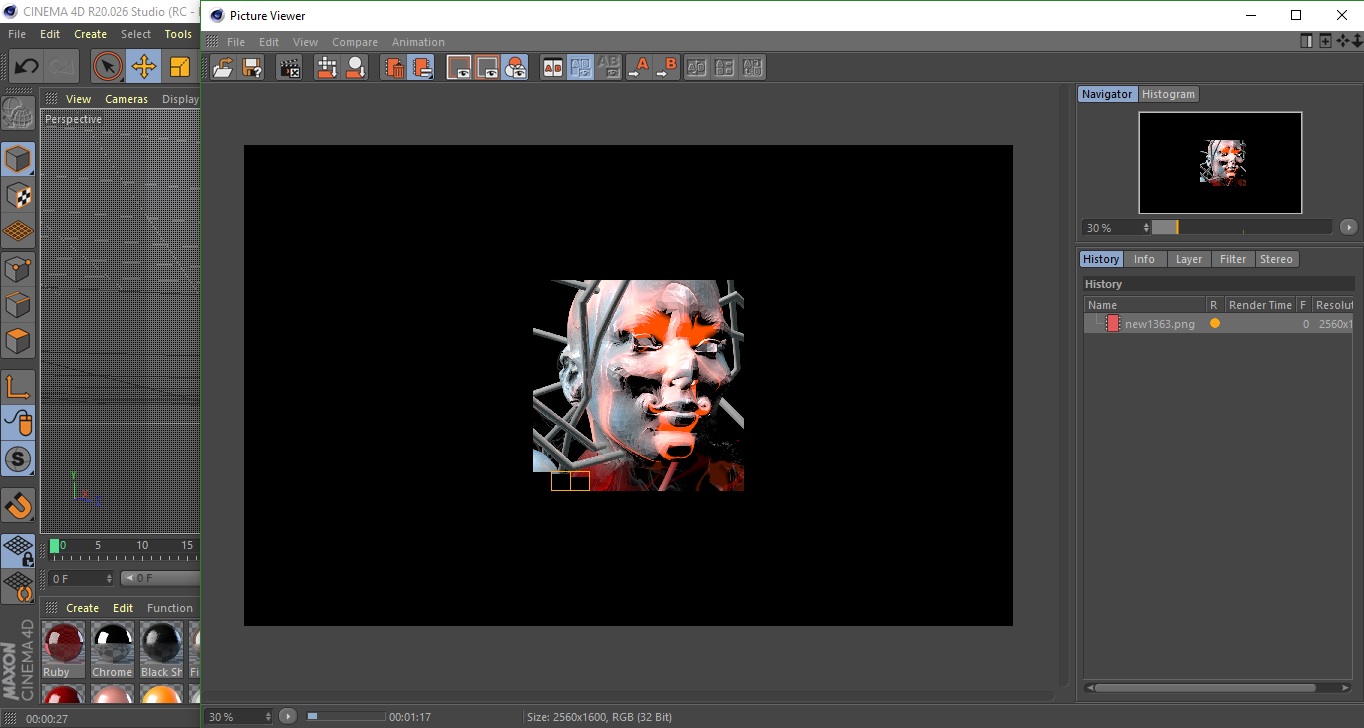Toggle the AB Compare icon
Screen dimensions: 1364x728
click(552, 67)
